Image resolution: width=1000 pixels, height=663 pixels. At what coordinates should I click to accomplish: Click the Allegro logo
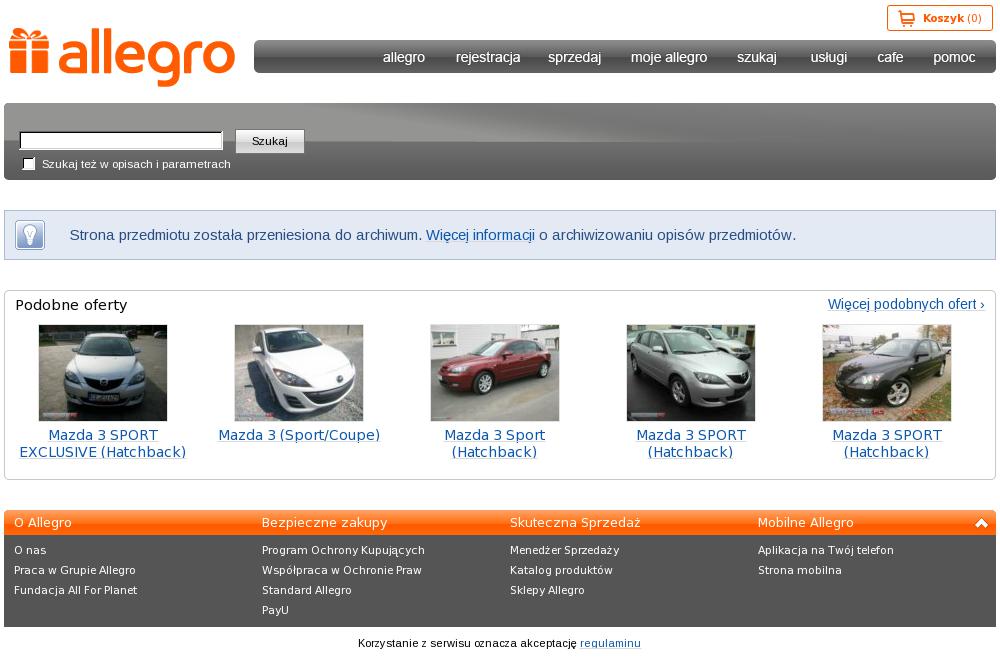point(122,57)
